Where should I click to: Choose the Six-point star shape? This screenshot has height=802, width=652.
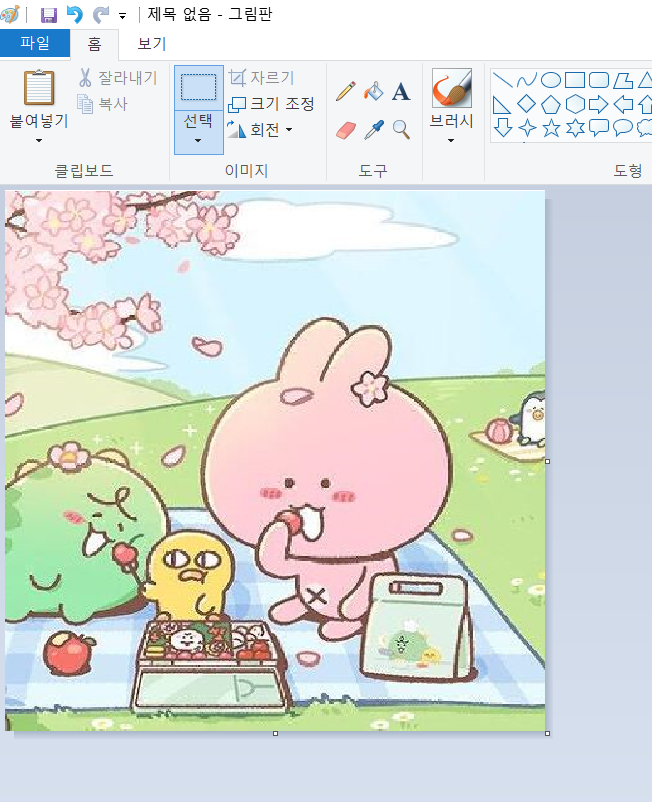(x=575, y=128)
